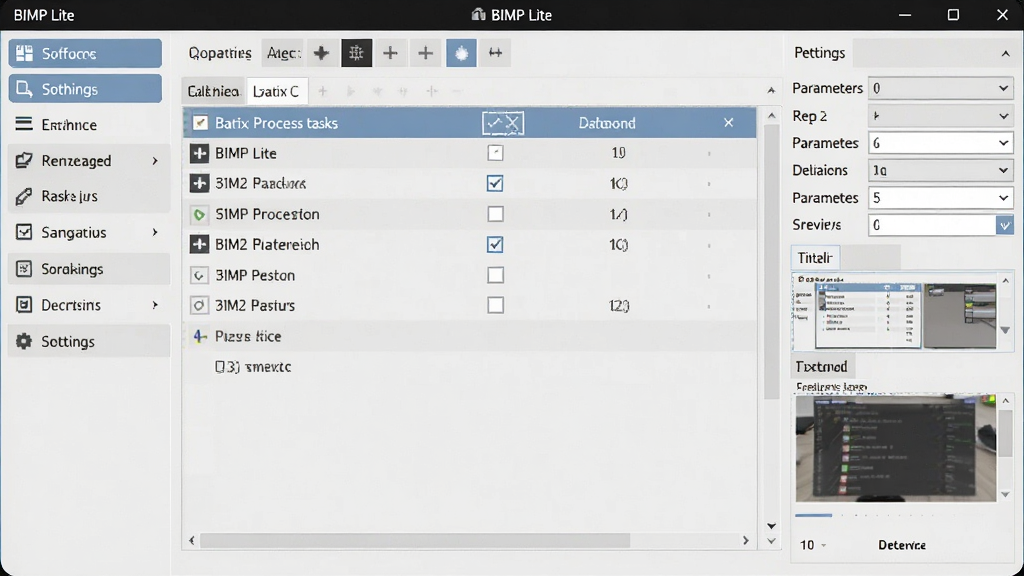Expand the Sangatius submenu arrow
The width and height of the screenshot is (1024, 576).
tap(155, 232)
